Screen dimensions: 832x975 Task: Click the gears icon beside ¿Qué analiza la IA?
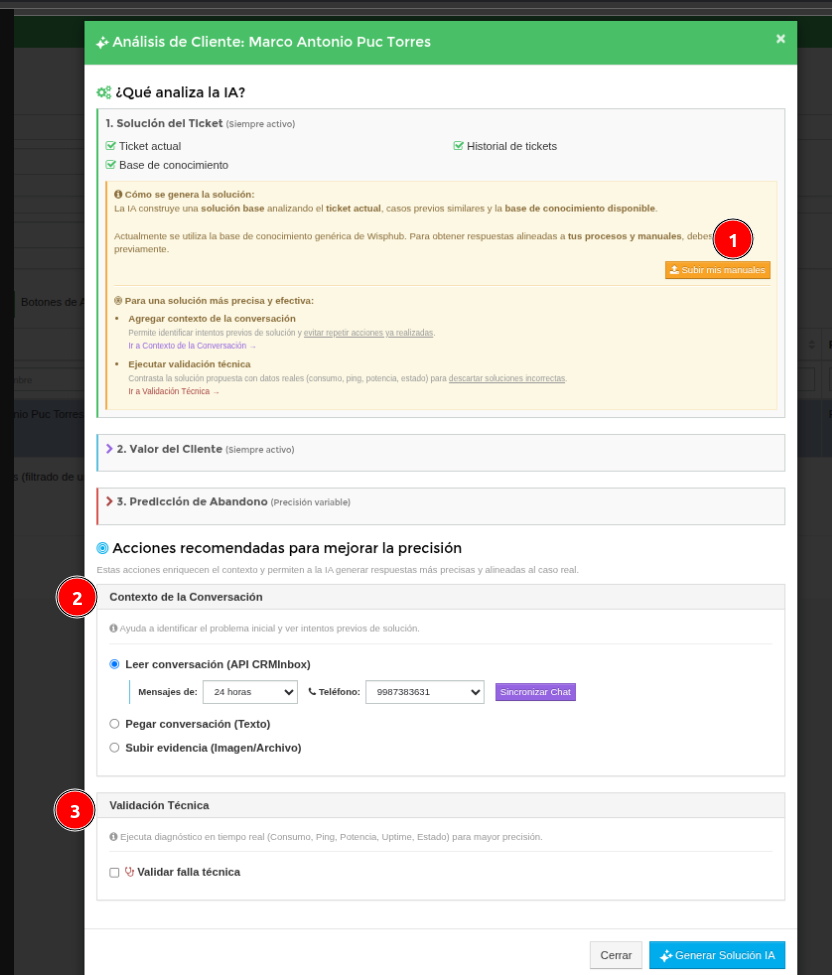click(104, 93)
